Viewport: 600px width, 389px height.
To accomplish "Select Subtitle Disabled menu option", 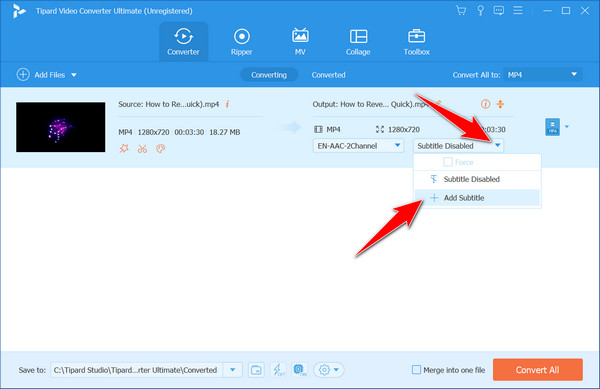I will 477,179.
